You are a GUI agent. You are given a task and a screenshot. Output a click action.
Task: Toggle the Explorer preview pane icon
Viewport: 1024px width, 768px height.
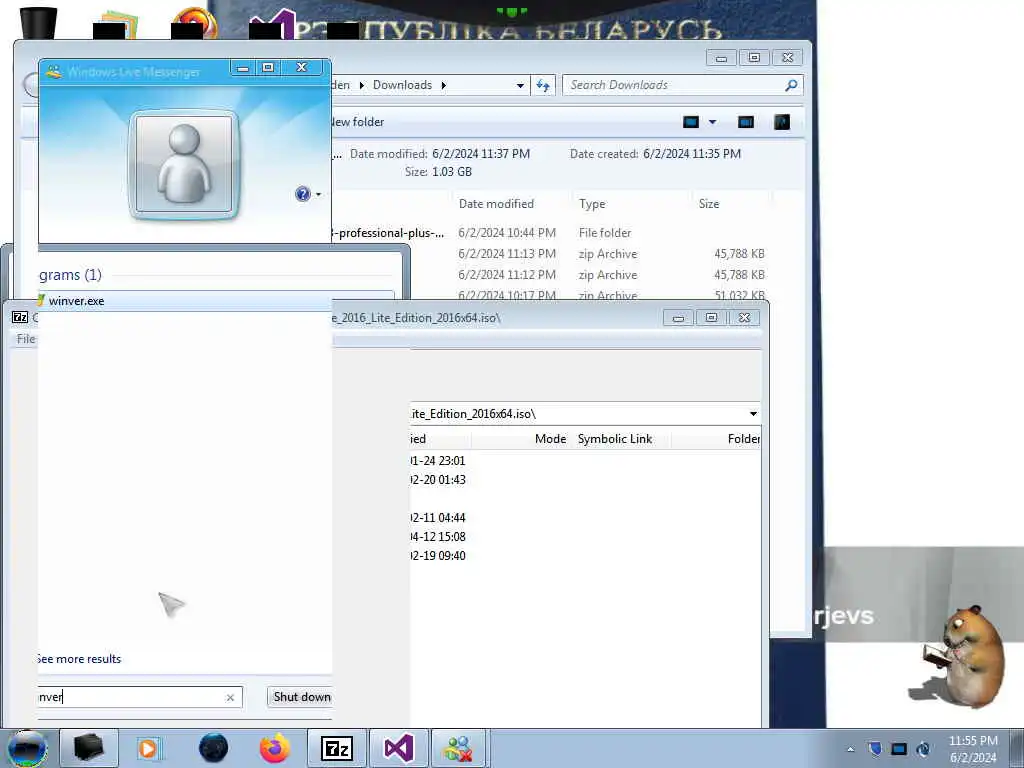tap(746, 122)
